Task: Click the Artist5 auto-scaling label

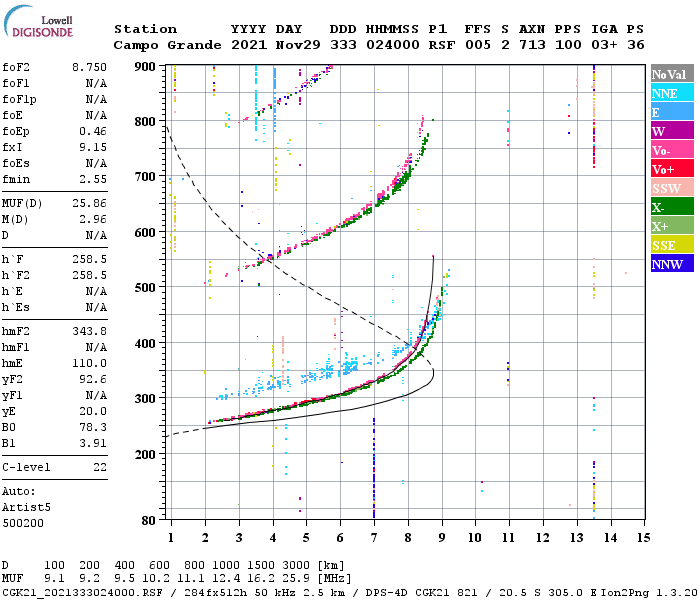Action: tap(26, 508)
